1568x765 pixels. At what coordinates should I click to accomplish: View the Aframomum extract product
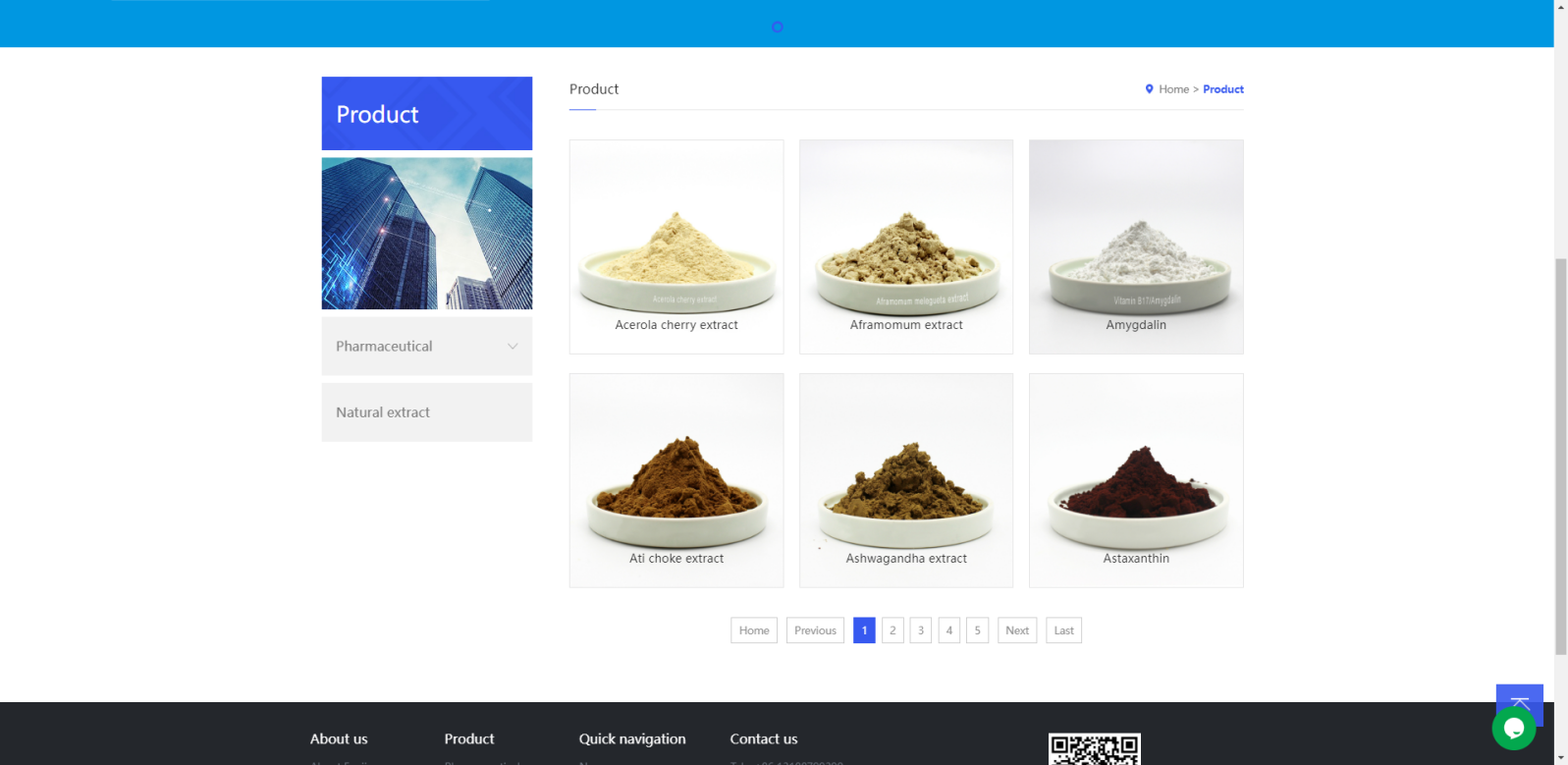(x=906, y=246)
